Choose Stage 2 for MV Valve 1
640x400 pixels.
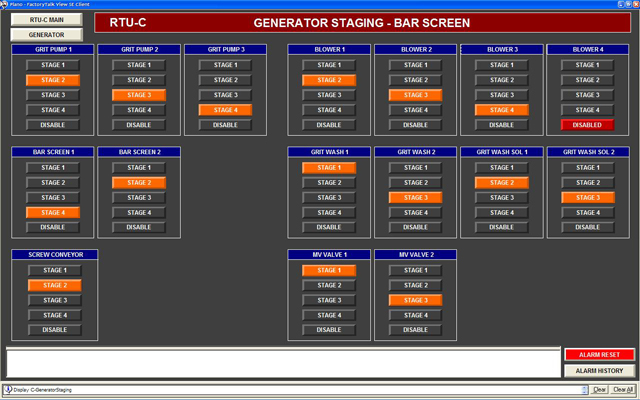(329, 285)
